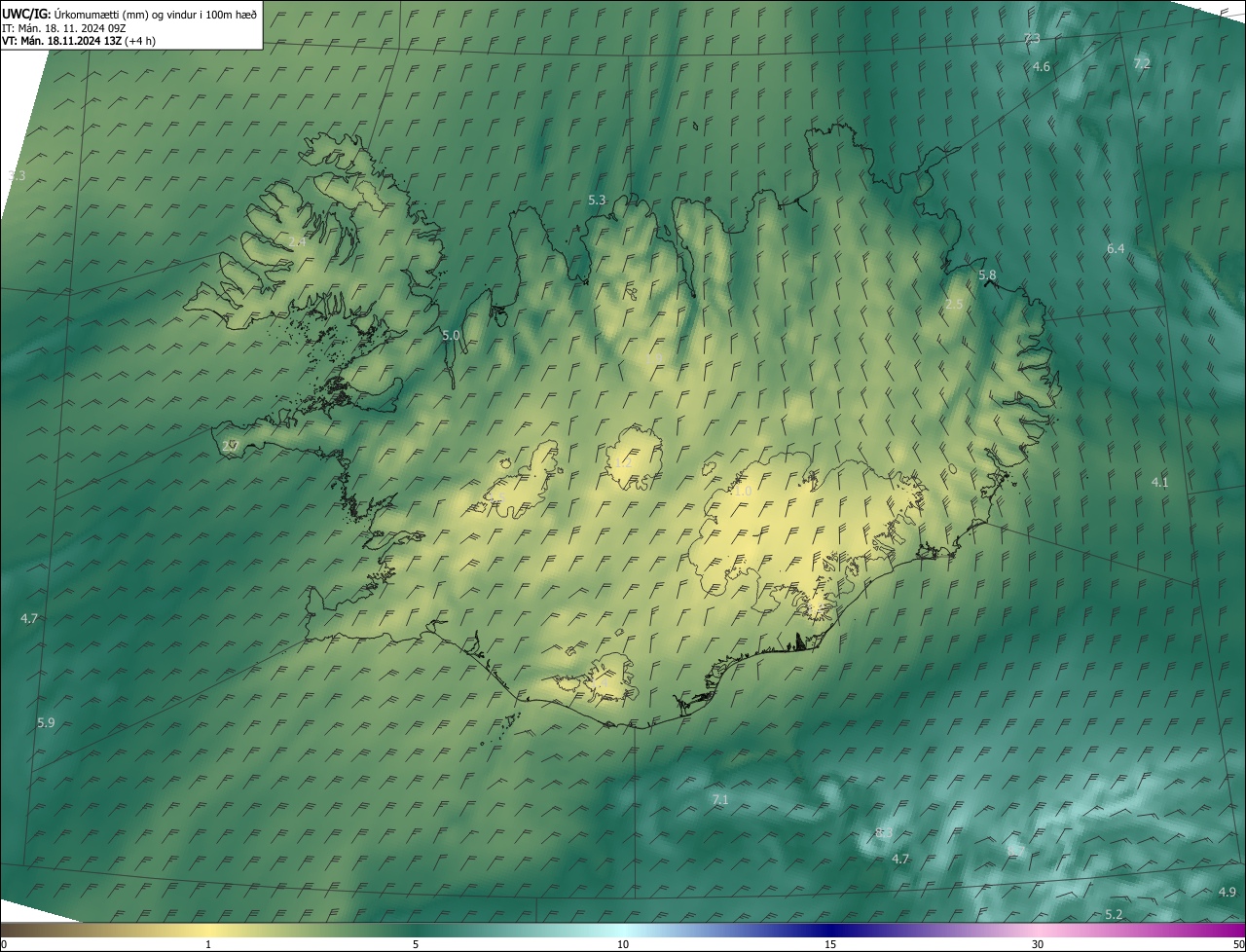Click the 5.3 value off the north coast
1246x952 pixels.
pyautogui.click(x=597, y=200)
